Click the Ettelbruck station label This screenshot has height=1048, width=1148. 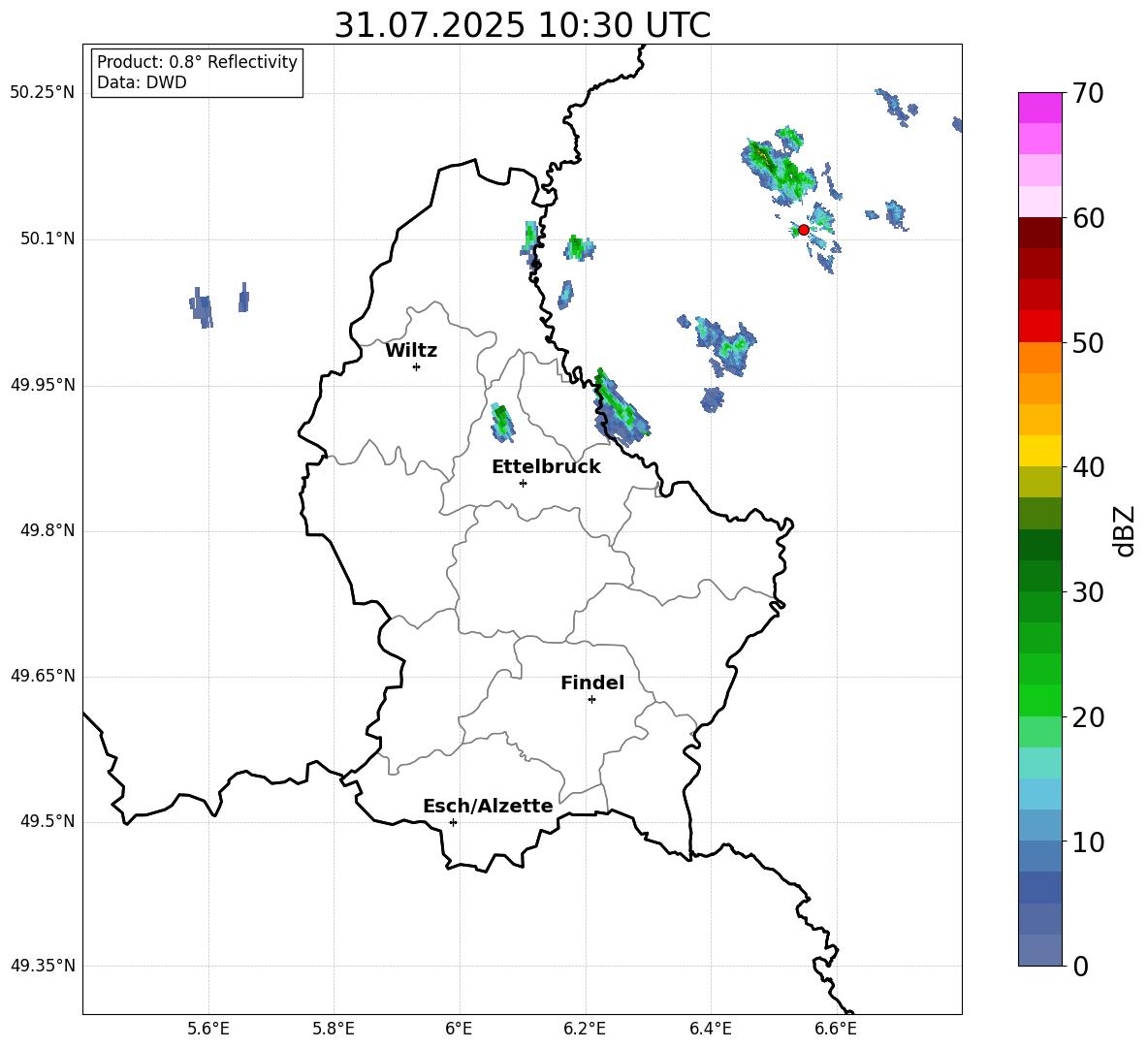coord(546,467)
